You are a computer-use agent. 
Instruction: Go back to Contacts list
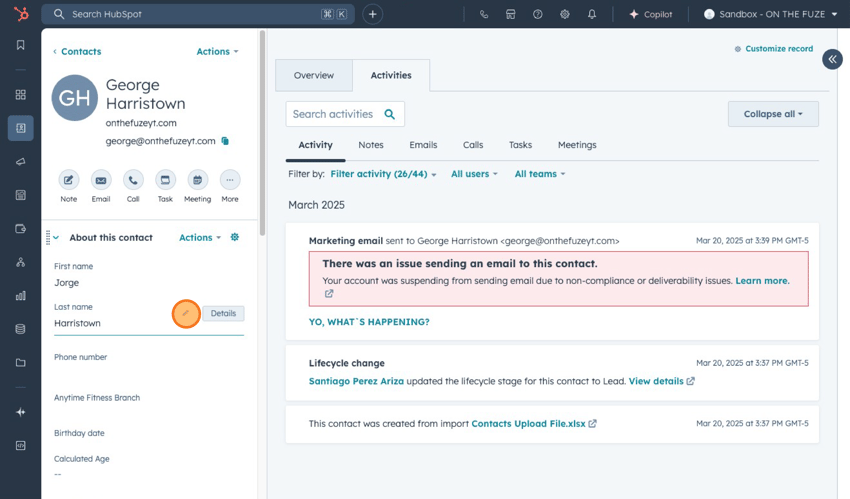77,51
